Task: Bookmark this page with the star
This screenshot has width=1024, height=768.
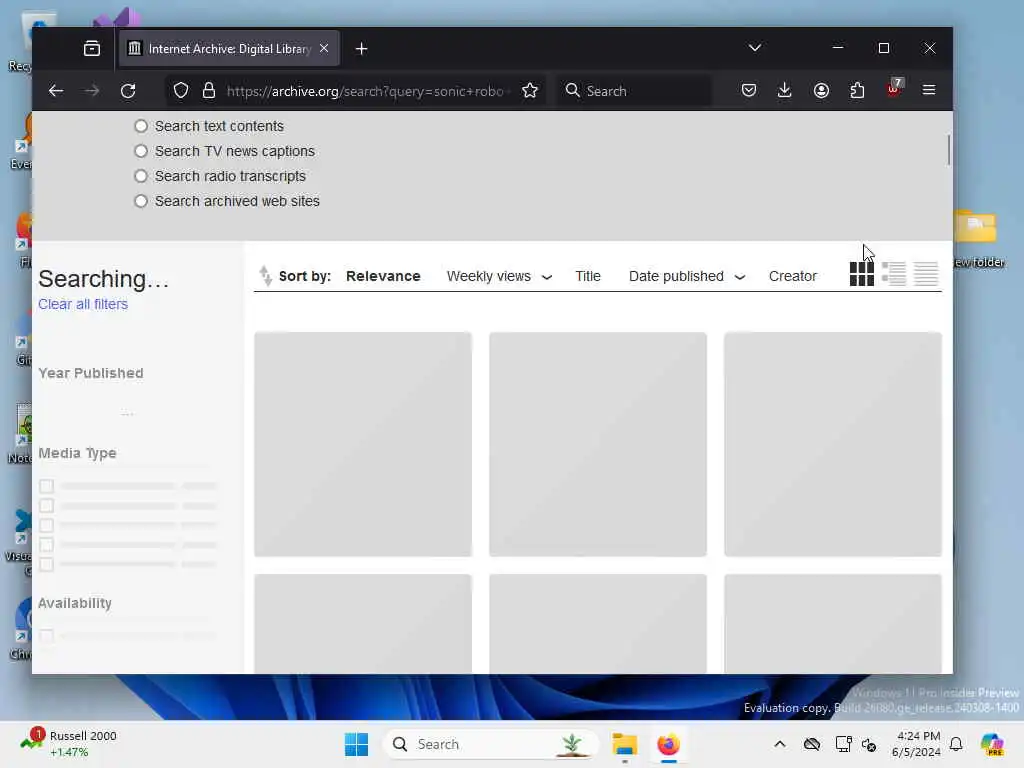Action: [x=530, y=91]
